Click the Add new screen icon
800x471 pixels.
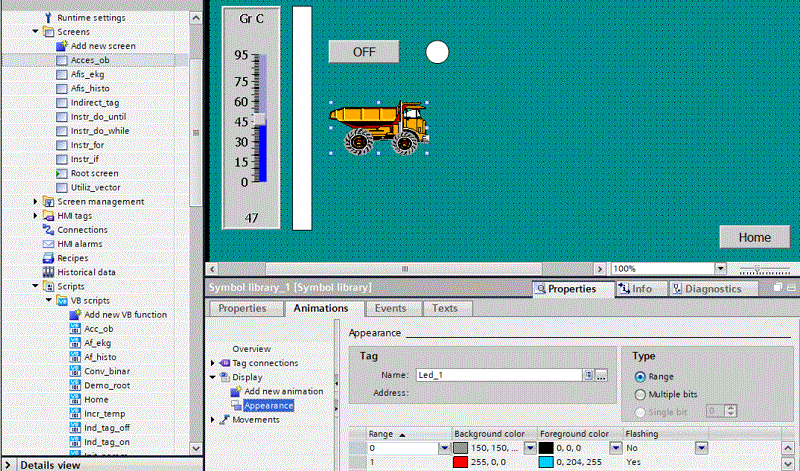(62, 46)
